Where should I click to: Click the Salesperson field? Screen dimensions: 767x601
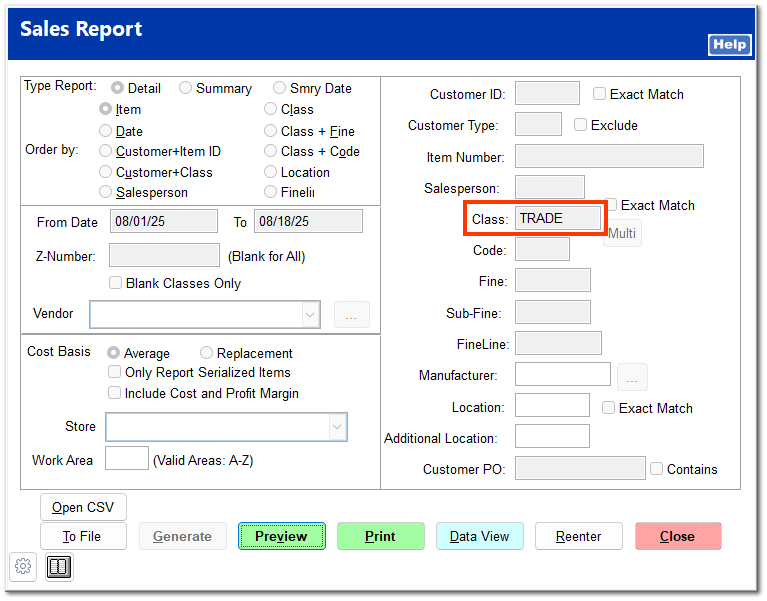point(550,187)
